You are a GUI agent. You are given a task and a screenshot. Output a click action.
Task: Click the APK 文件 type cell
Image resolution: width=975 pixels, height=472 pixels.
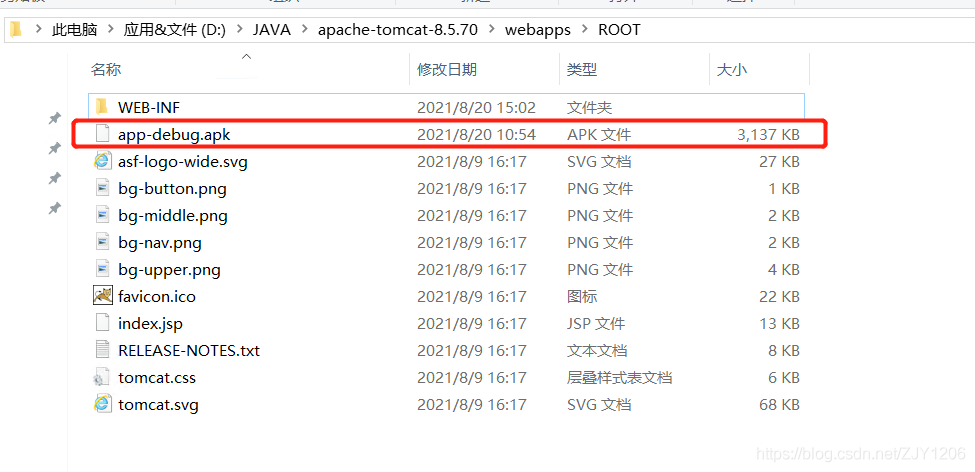pyautogui.click(x=599, y=134)
